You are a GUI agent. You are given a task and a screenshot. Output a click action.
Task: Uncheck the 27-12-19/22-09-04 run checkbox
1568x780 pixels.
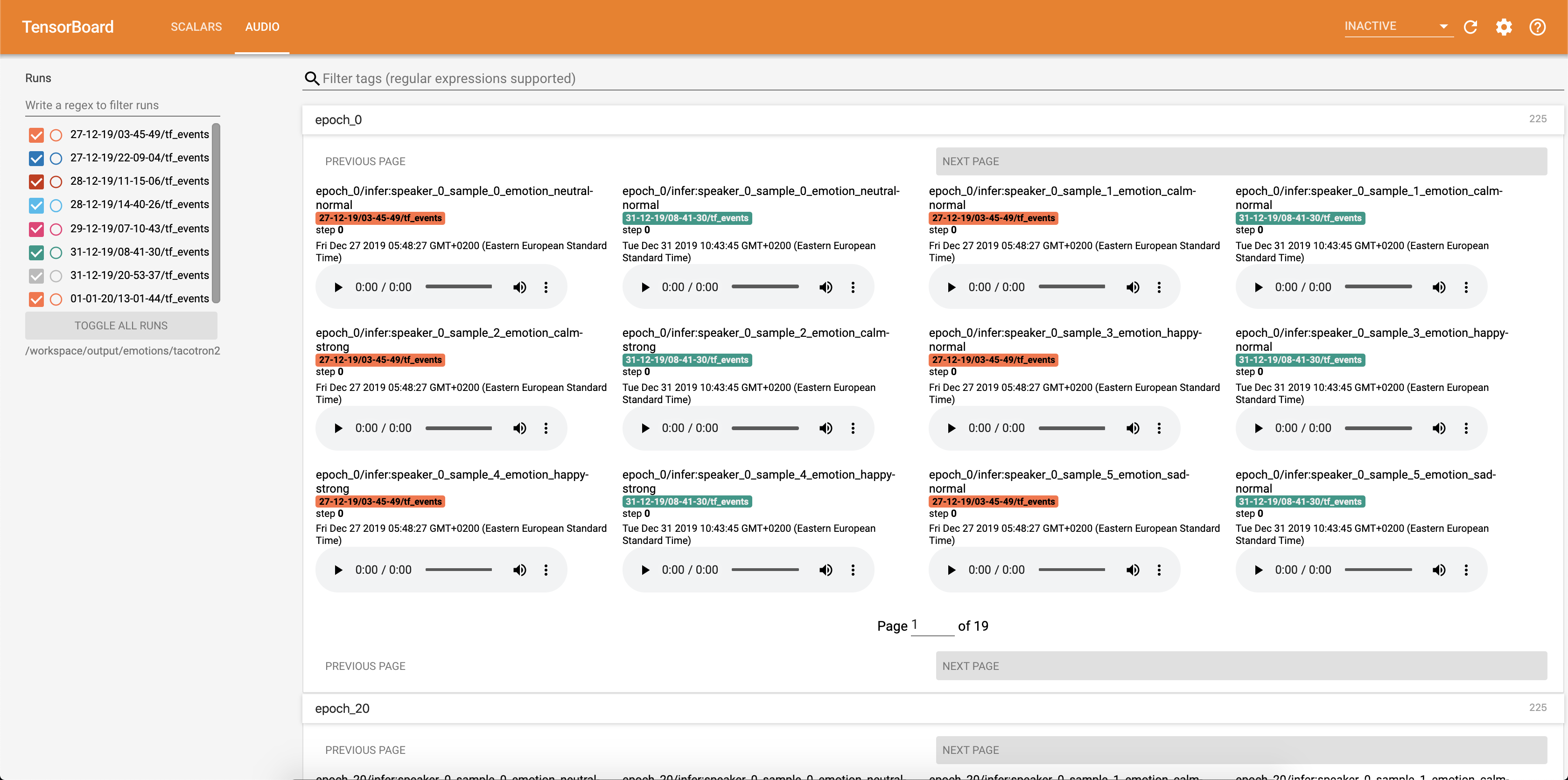[x=36, y=158]
